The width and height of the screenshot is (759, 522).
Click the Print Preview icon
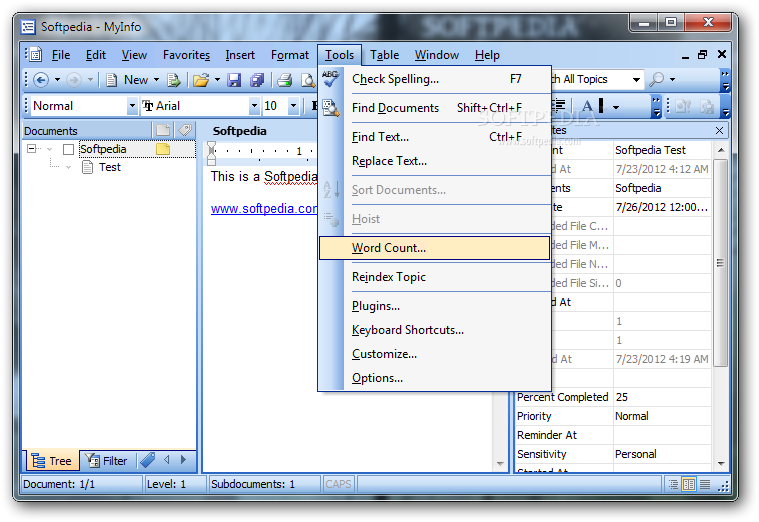point(308,80)
